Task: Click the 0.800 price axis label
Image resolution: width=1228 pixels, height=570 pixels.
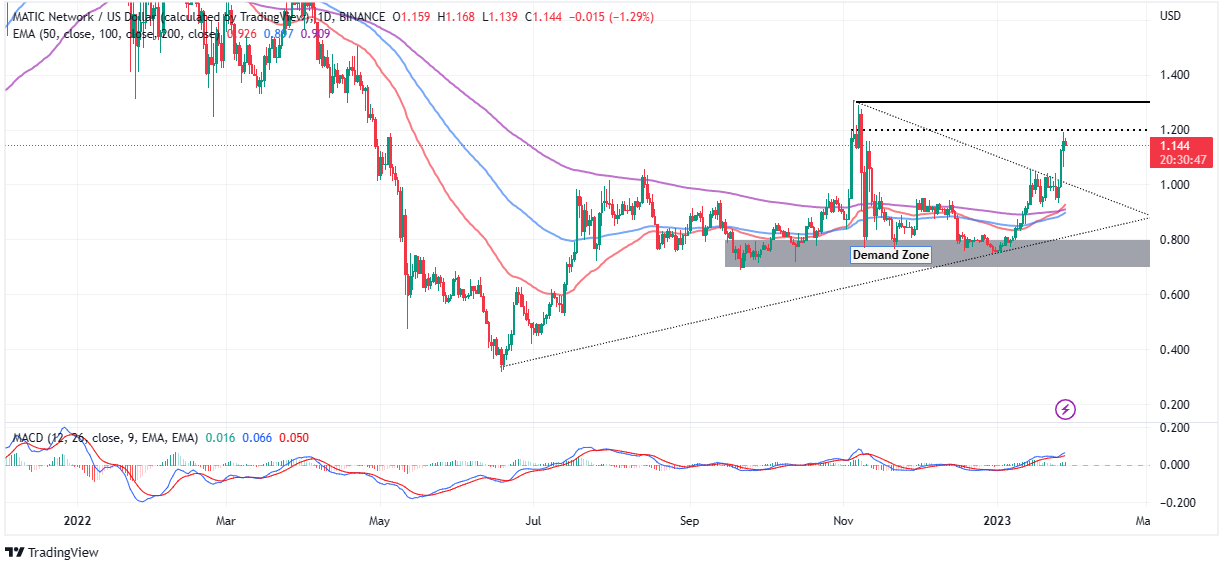Action: point(1174,240)
